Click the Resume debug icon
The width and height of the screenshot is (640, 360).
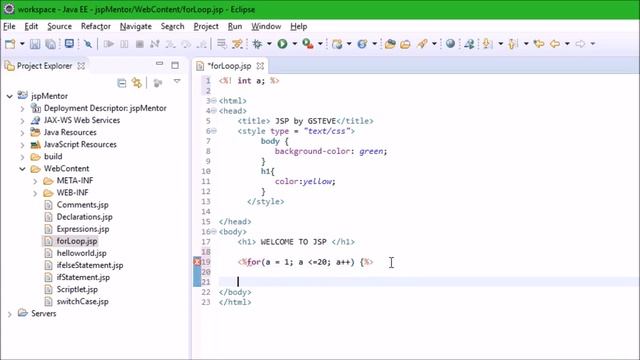pos(109,44)
